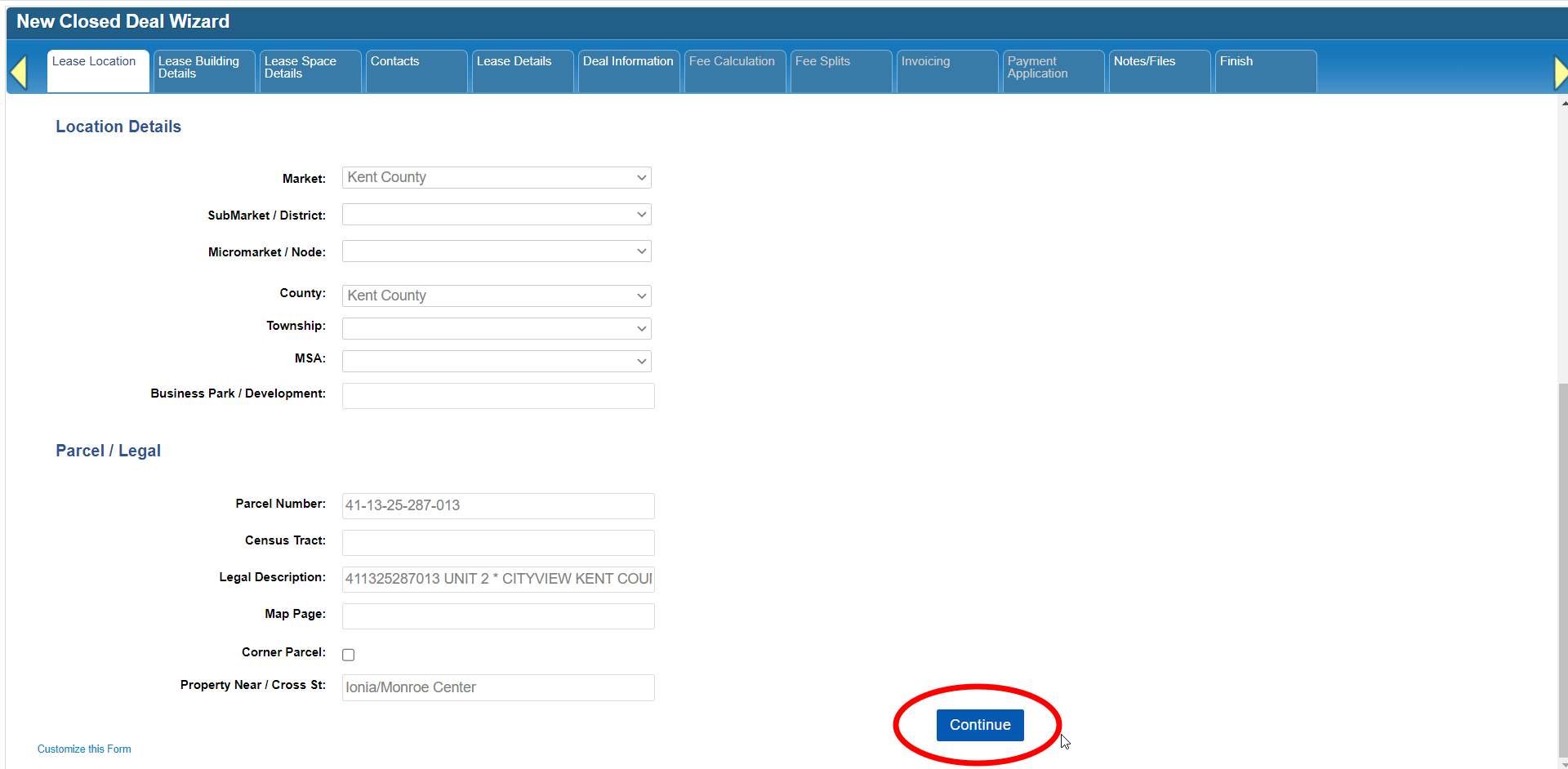Click into the Census Tract field
This screenshot has height=769, width=1568.
pos(498,543)
